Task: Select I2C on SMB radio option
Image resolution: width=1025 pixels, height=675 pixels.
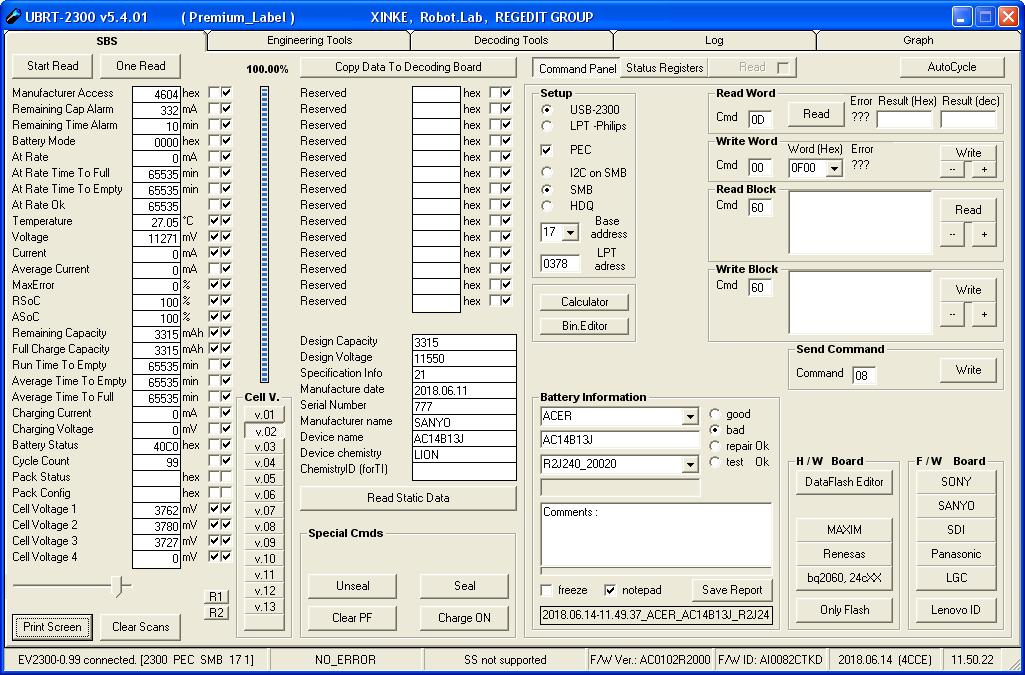Action: pyautogui.click(x=547, y=173)
